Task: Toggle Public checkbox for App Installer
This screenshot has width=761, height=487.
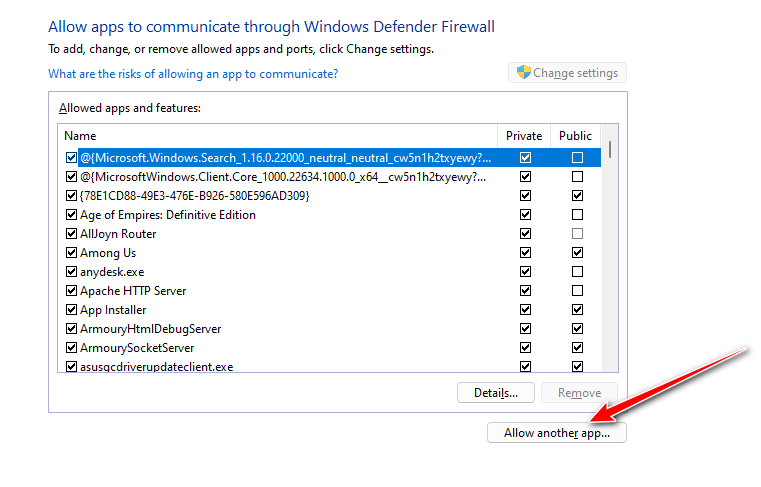Action: point(577,310)
